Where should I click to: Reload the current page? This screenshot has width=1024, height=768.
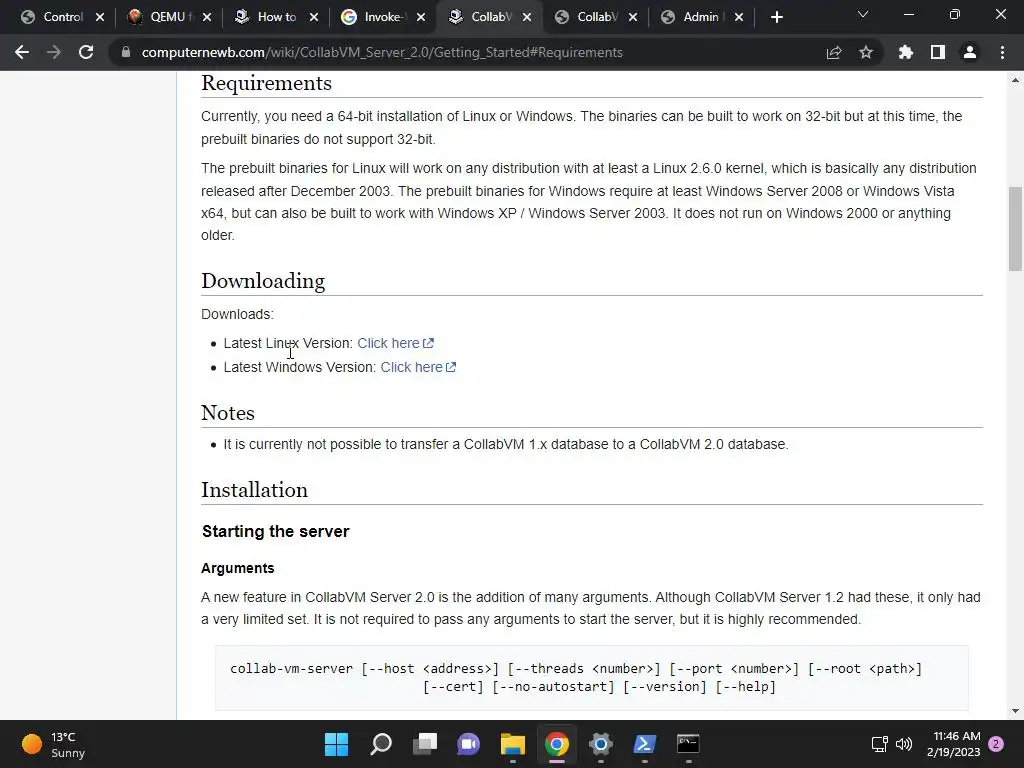[86, 52]
